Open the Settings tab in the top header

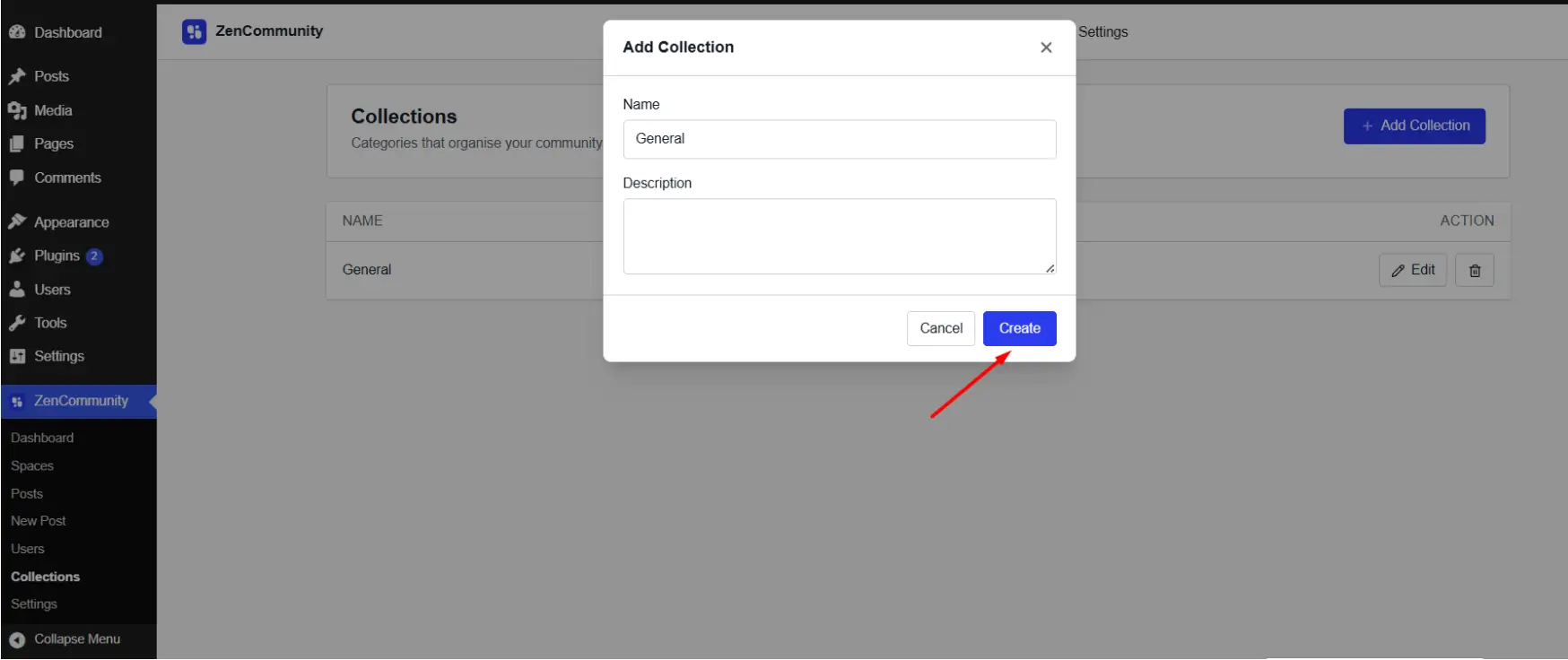point(1103,32)
